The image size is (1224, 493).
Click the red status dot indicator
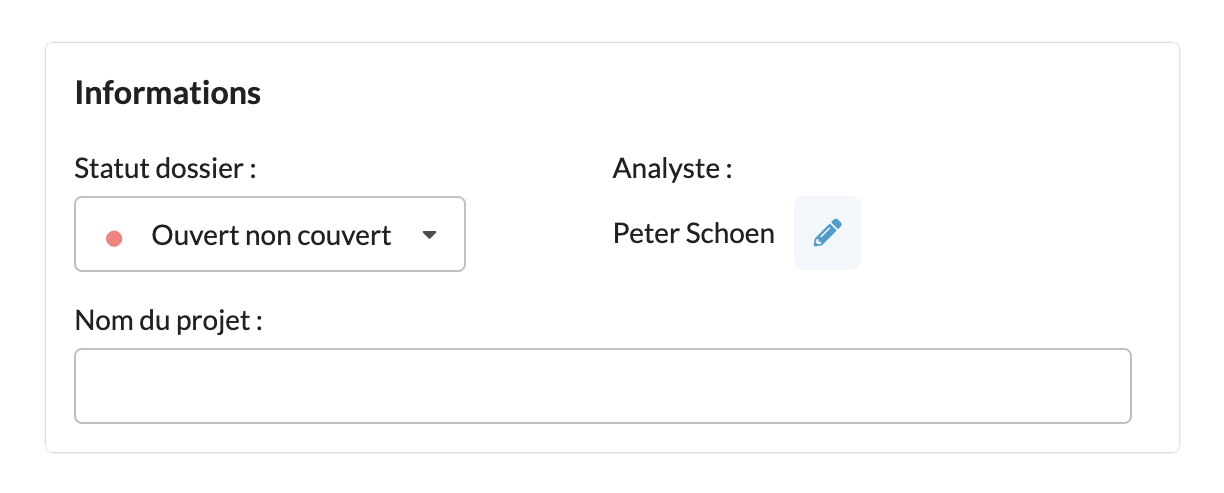point(114,238)
